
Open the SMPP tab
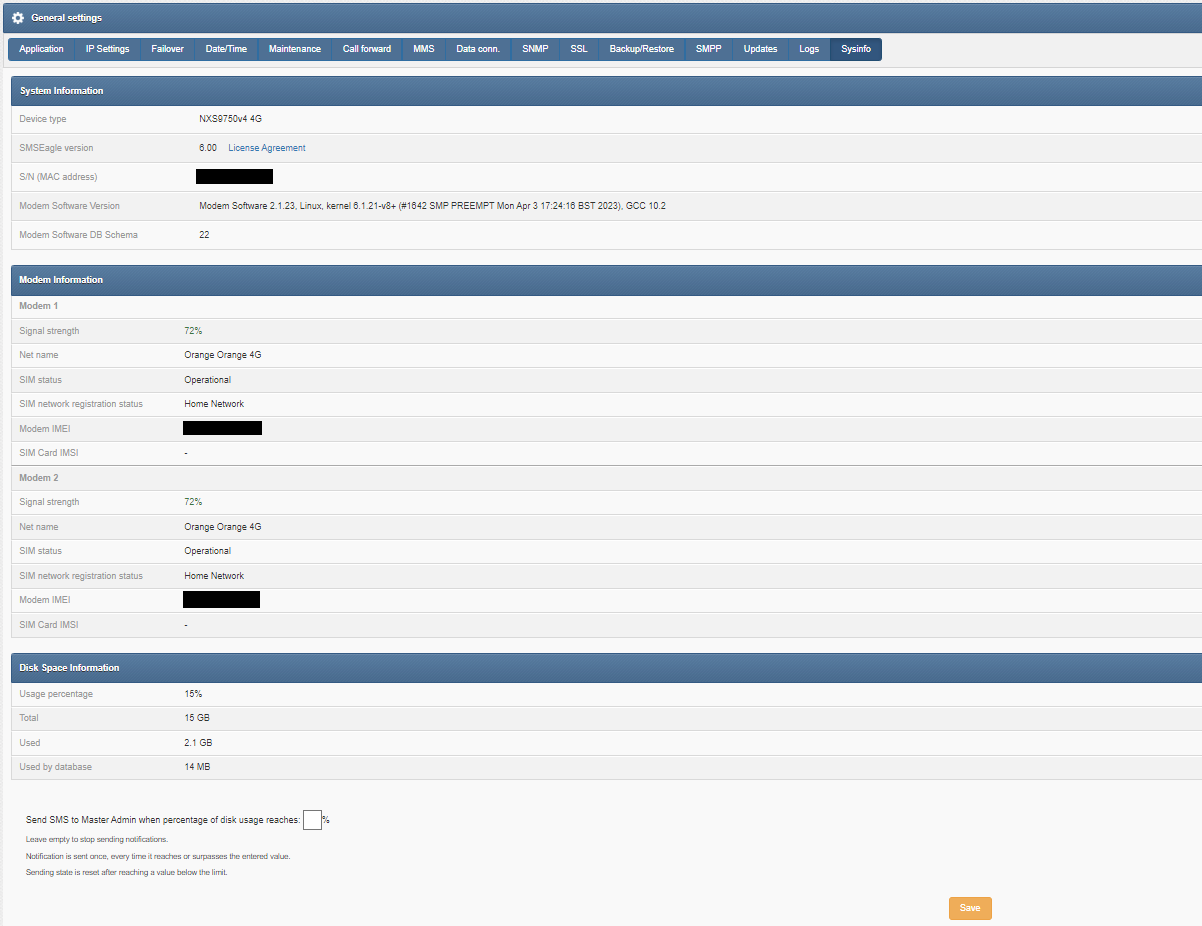pos(709,49)
